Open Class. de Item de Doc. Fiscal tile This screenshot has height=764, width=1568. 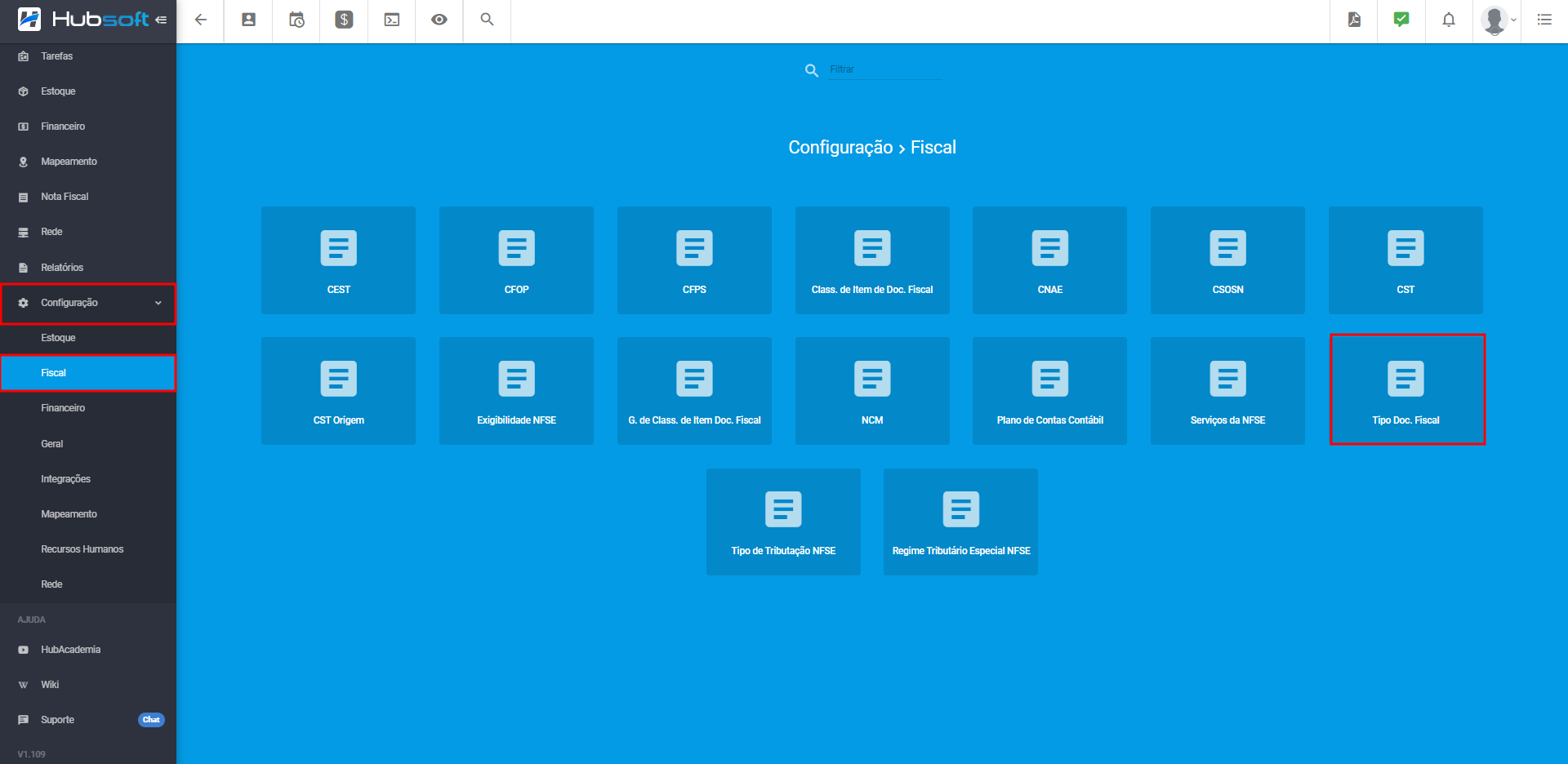(872, 260)
